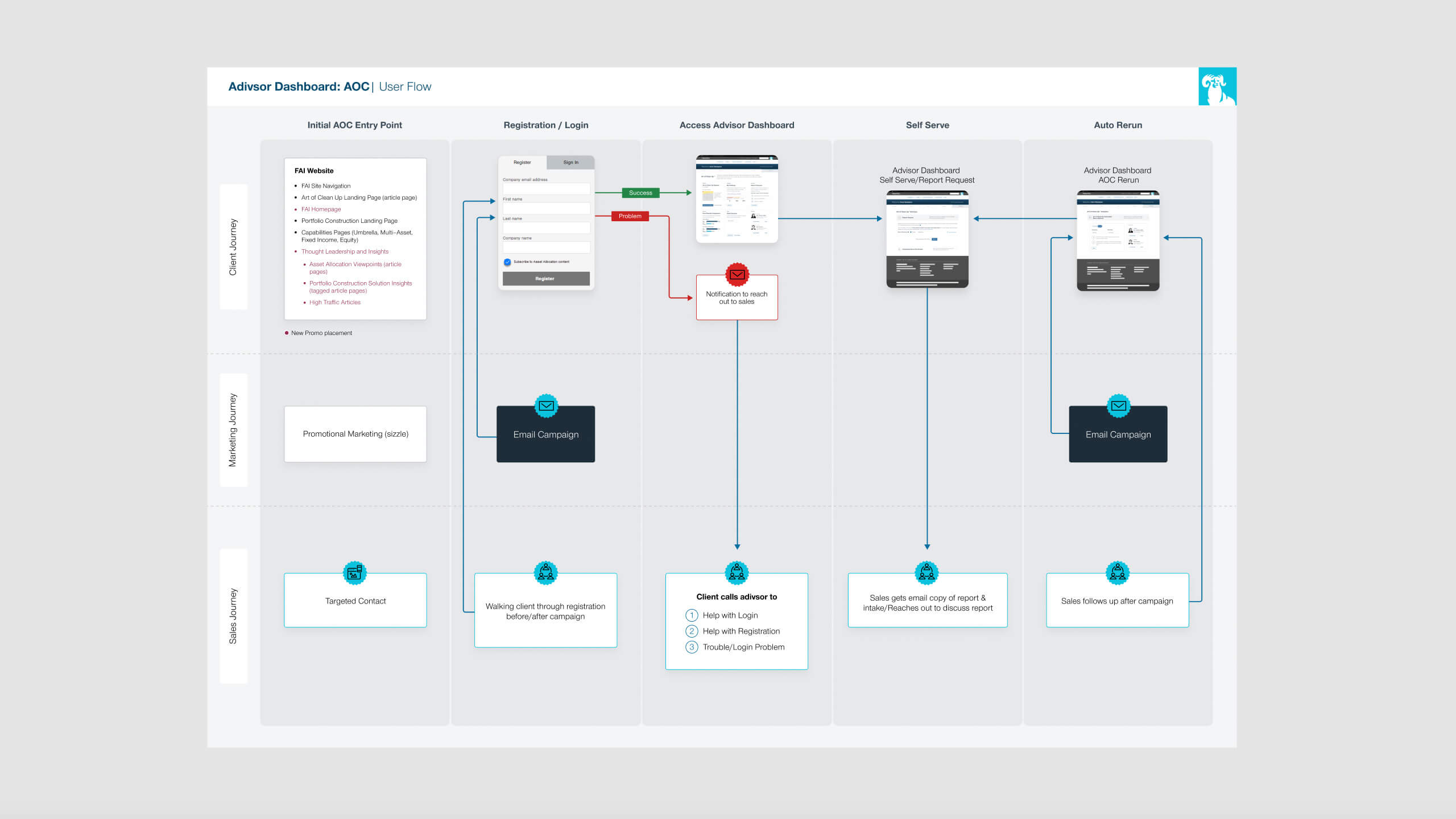Viewport: 1456px width, 819px height.
Task: Open the AOC Rerun dashboard thumbnail
Action: (1118, 241)
